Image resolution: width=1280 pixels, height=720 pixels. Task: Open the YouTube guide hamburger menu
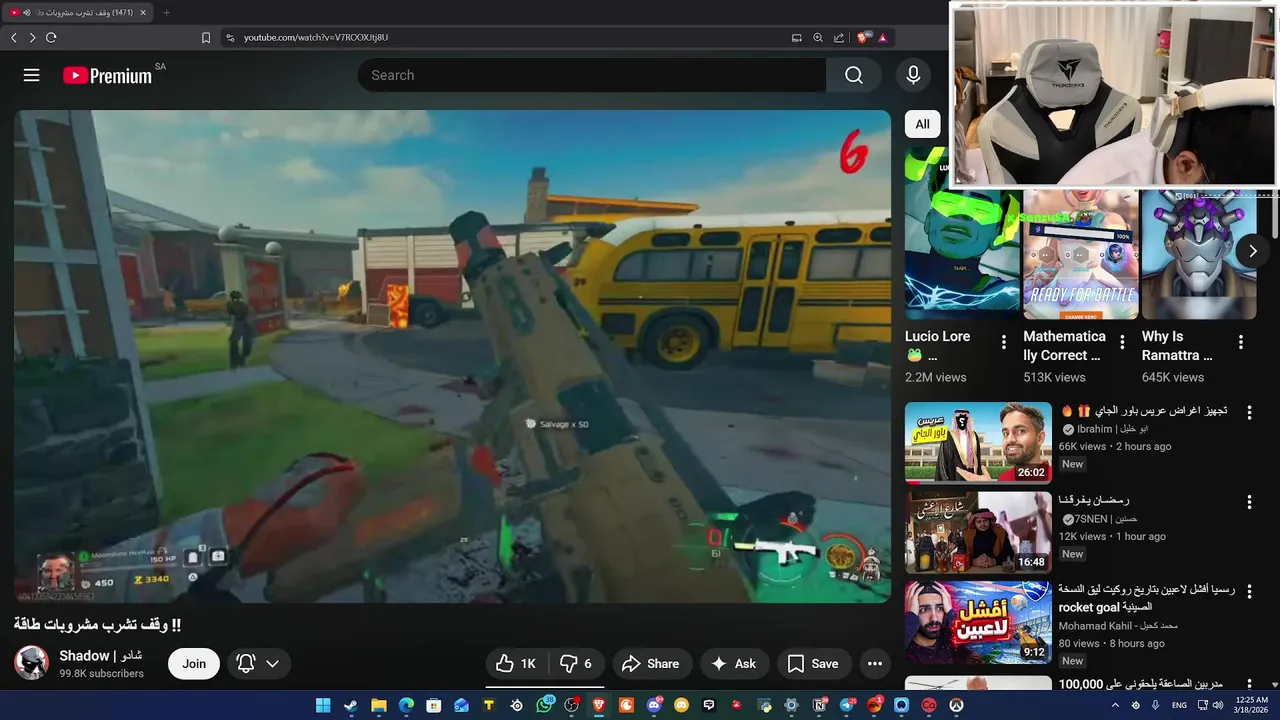(x=31, y=75)
